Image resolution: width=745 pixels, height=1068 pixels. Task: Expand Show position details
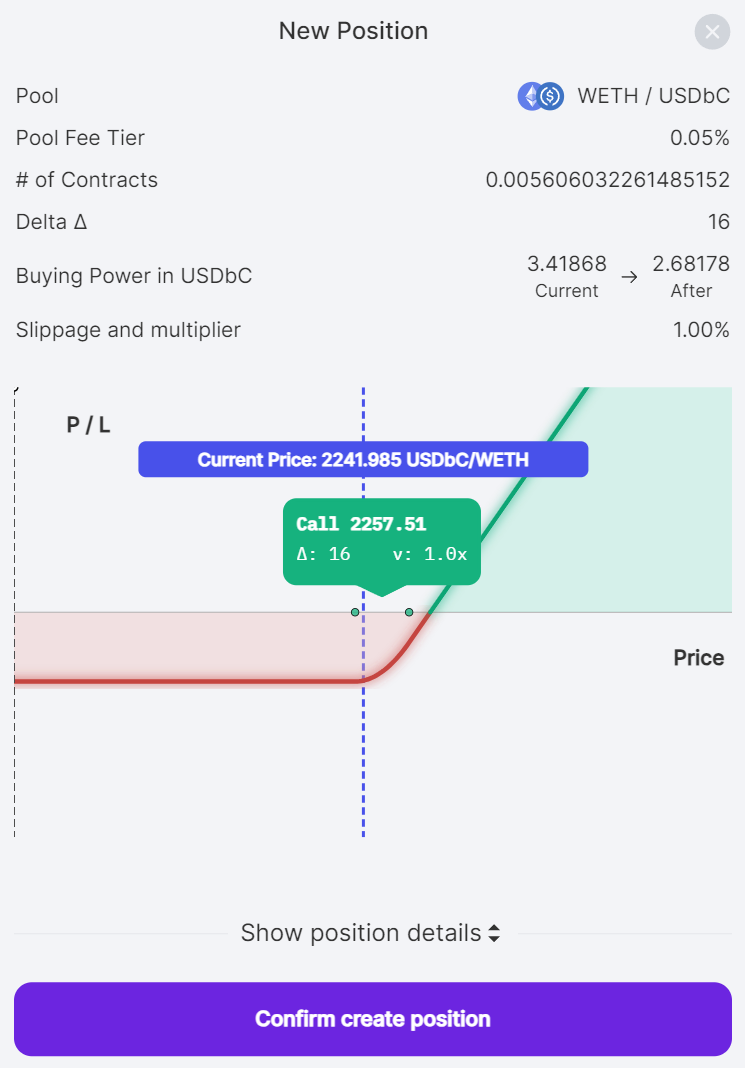click(361, 934)
